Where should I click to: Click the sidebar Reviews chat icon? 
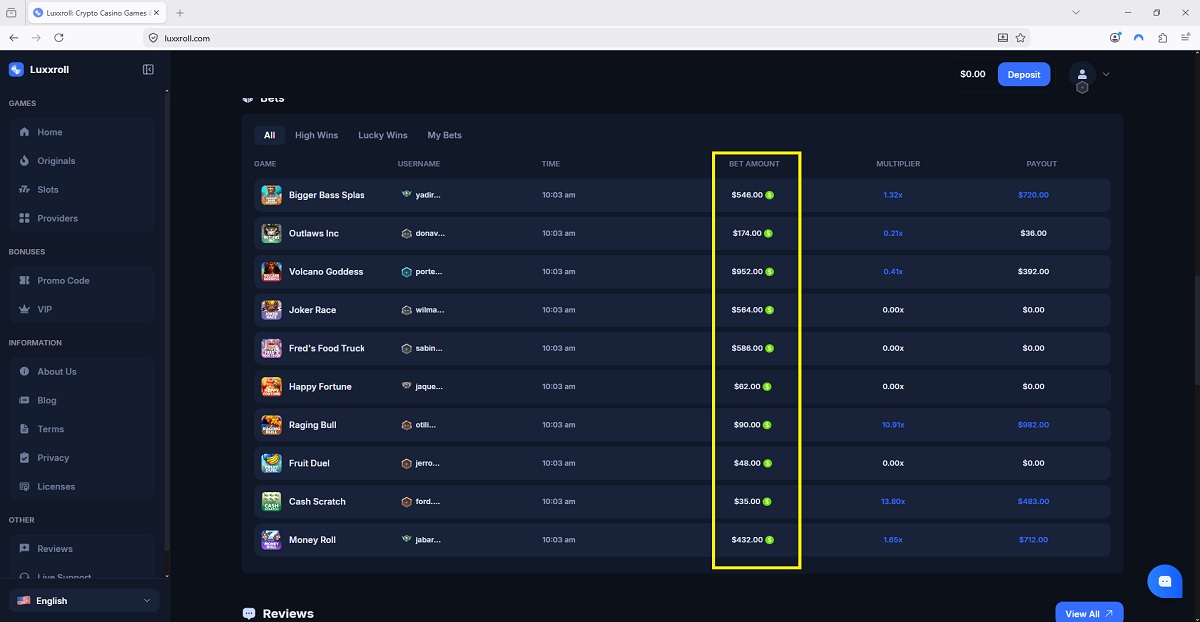coord(25,549)
